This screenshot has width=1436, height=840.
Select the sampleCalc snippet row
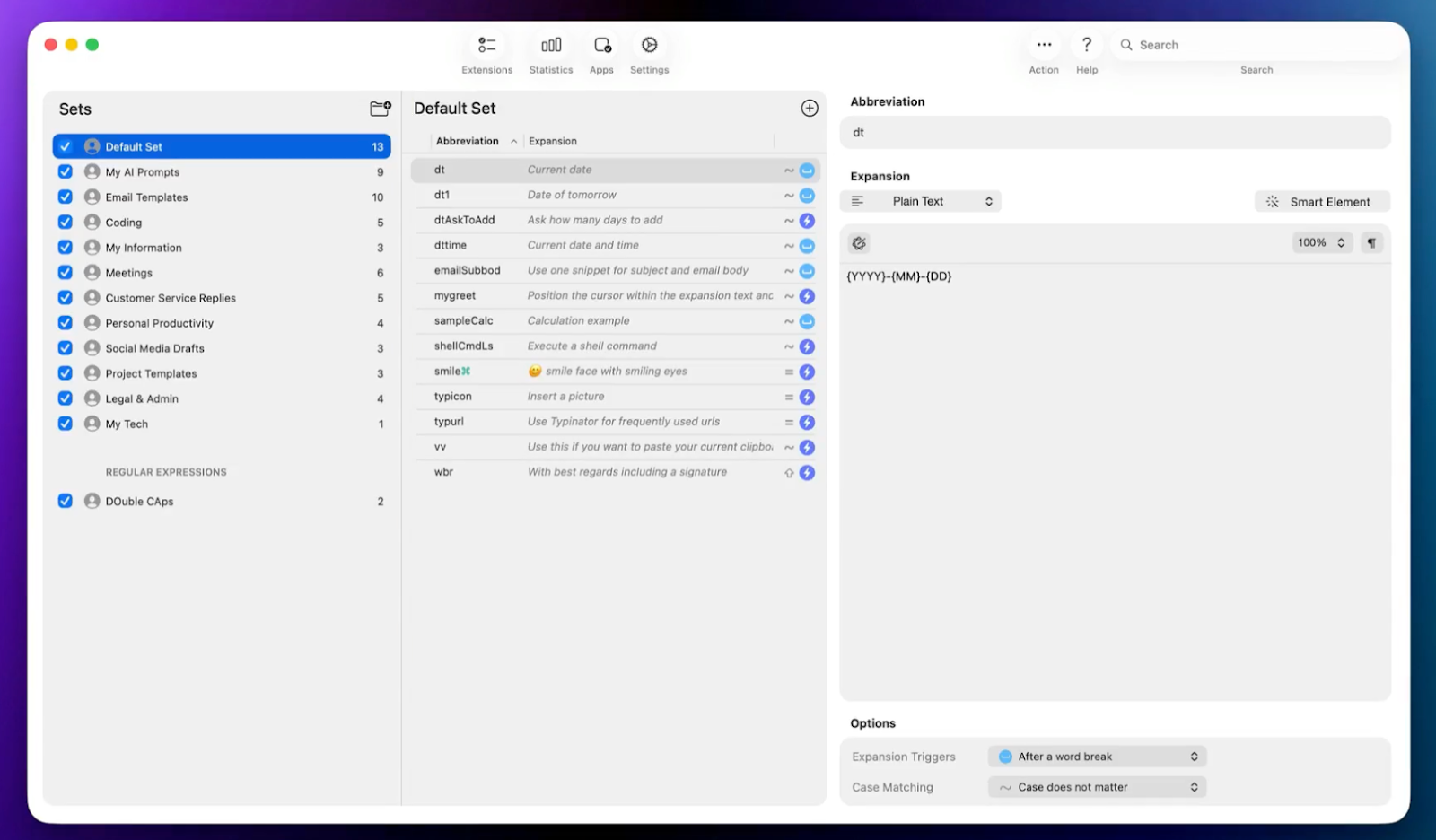click(x=615, y=320)
